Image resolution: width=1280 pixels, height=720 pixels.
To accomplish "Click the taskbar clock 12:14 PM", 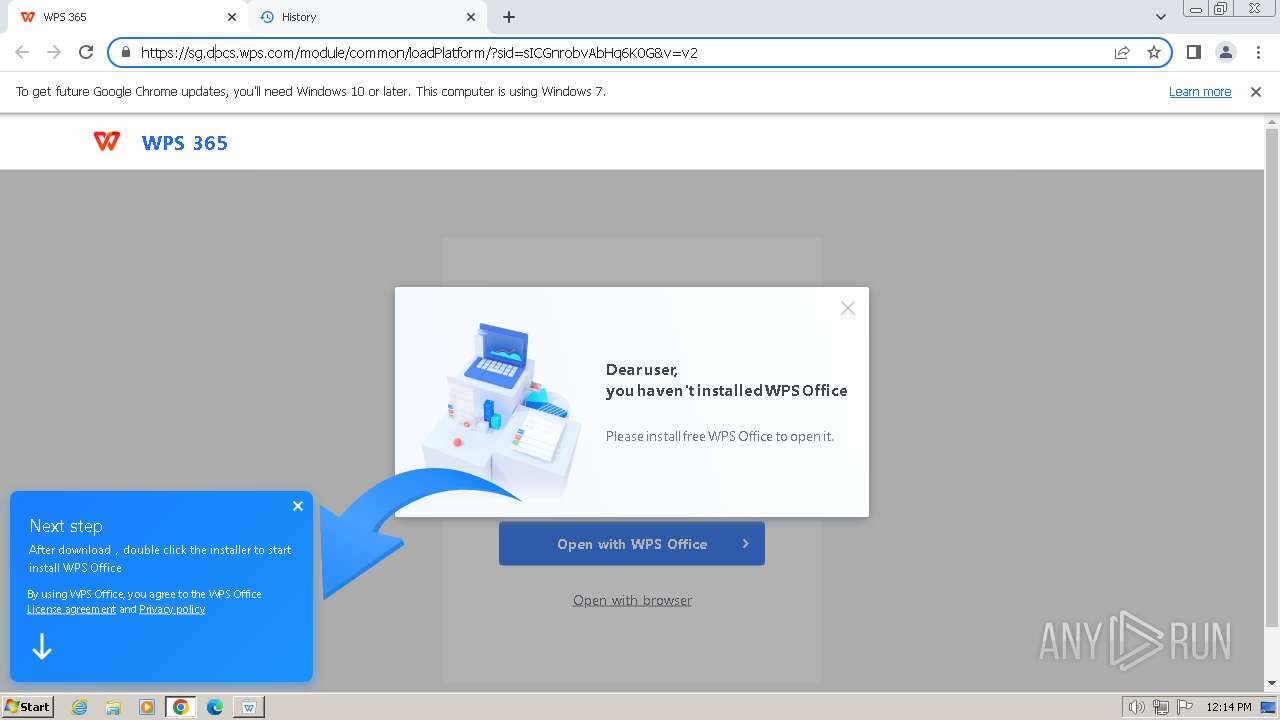I will (x=1229, y=707).
